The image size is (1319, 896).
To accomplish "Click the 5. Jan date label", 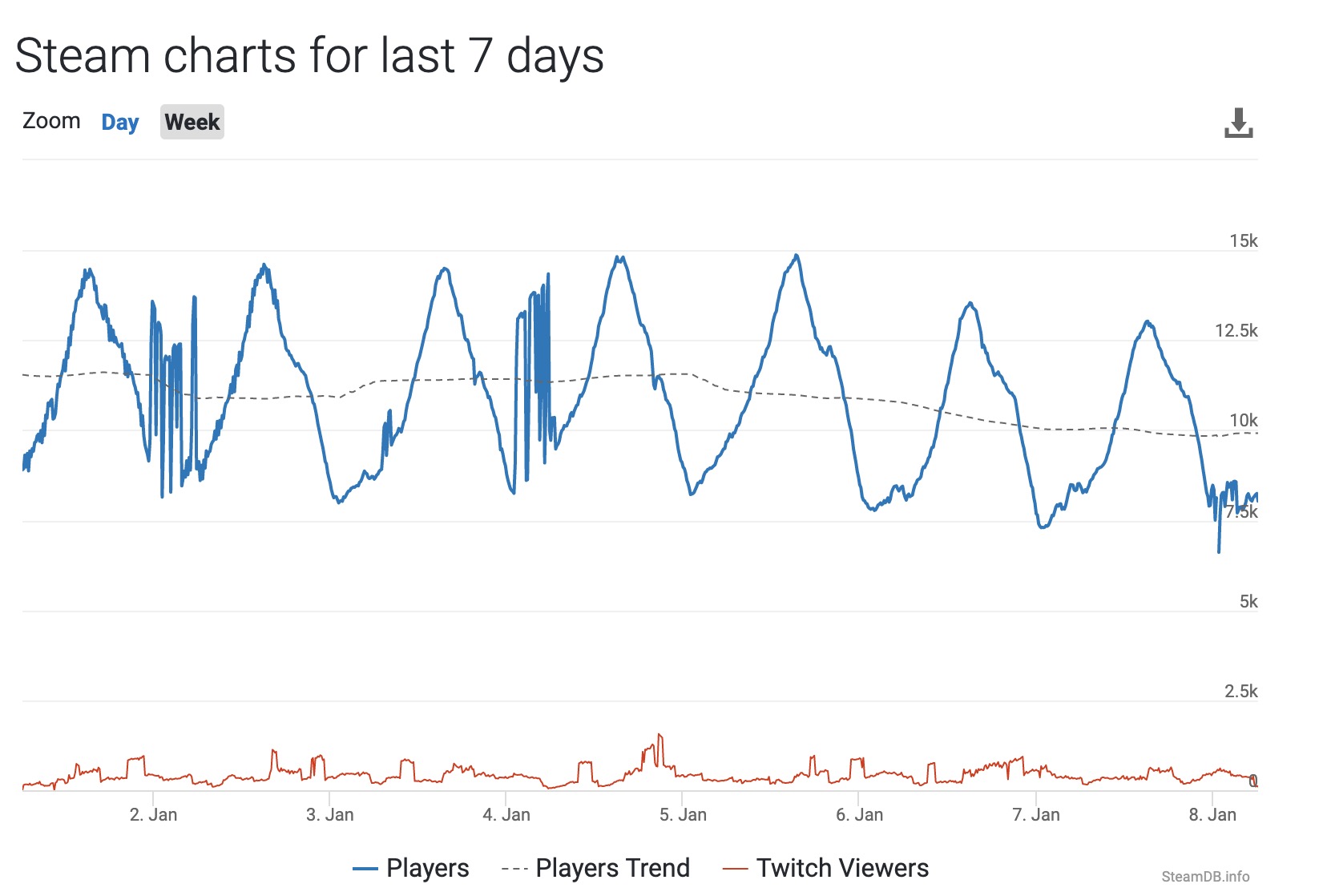I will click(x=683, y=815).
